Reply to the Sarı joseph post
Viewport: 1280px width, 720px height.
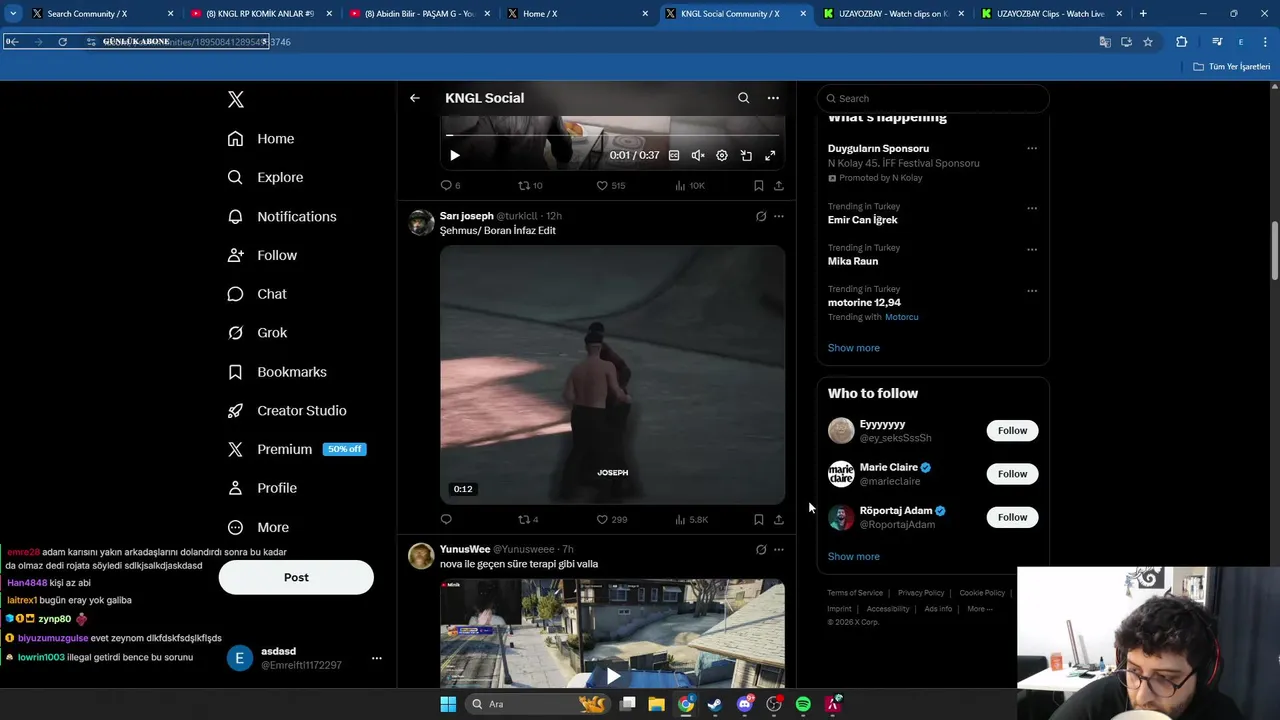[x=446, y=519]
